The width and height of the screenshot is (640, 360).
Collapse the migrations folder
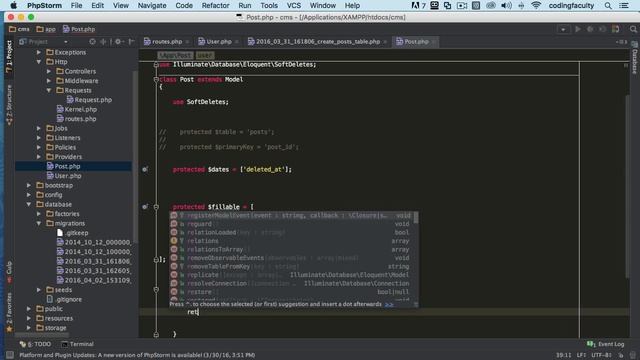[39, 223]
